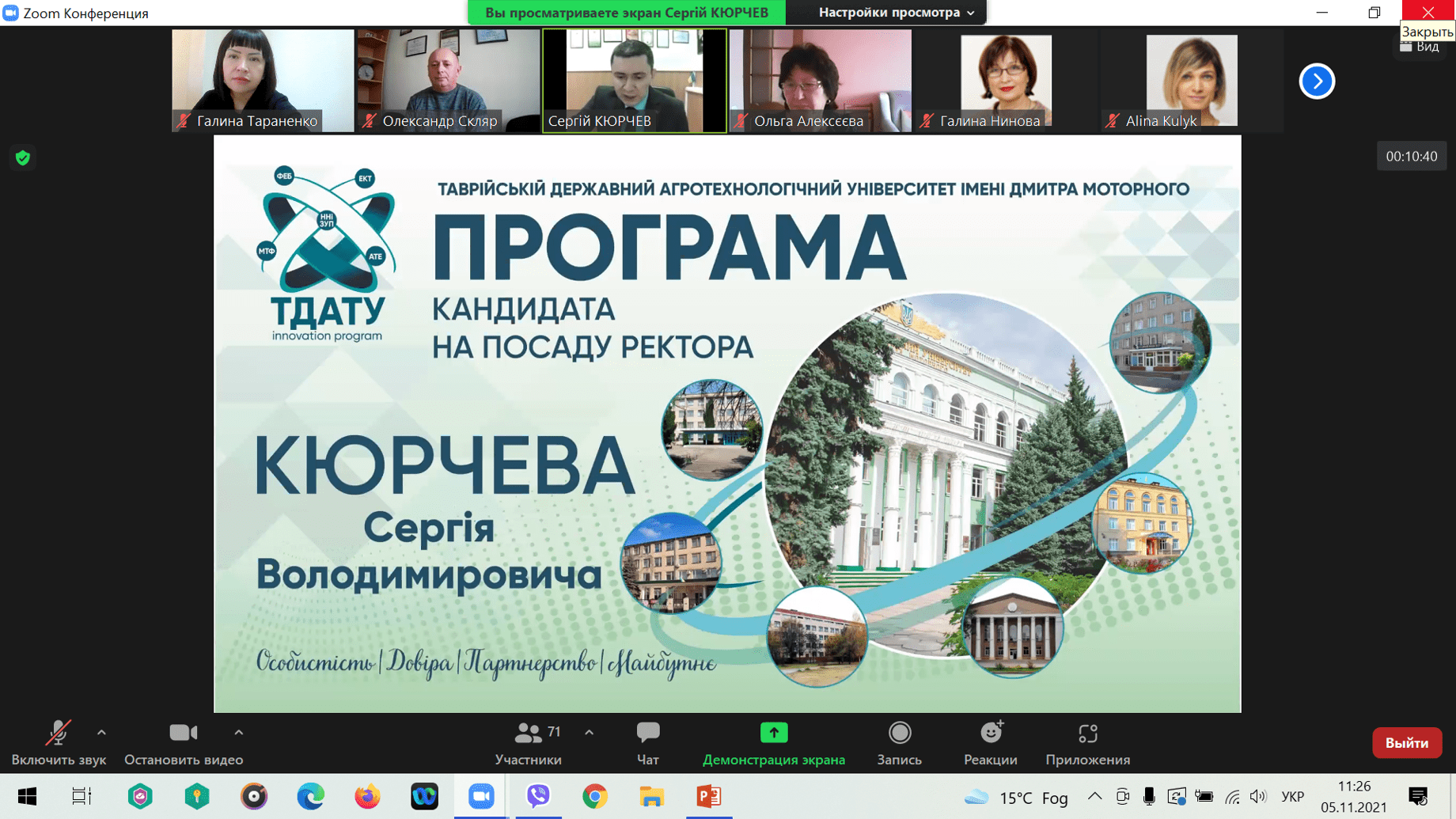The width and height of the screenshot is (1456, 819).
Task: Start Демонстрация экрана screen sharing
Action: 774,743
